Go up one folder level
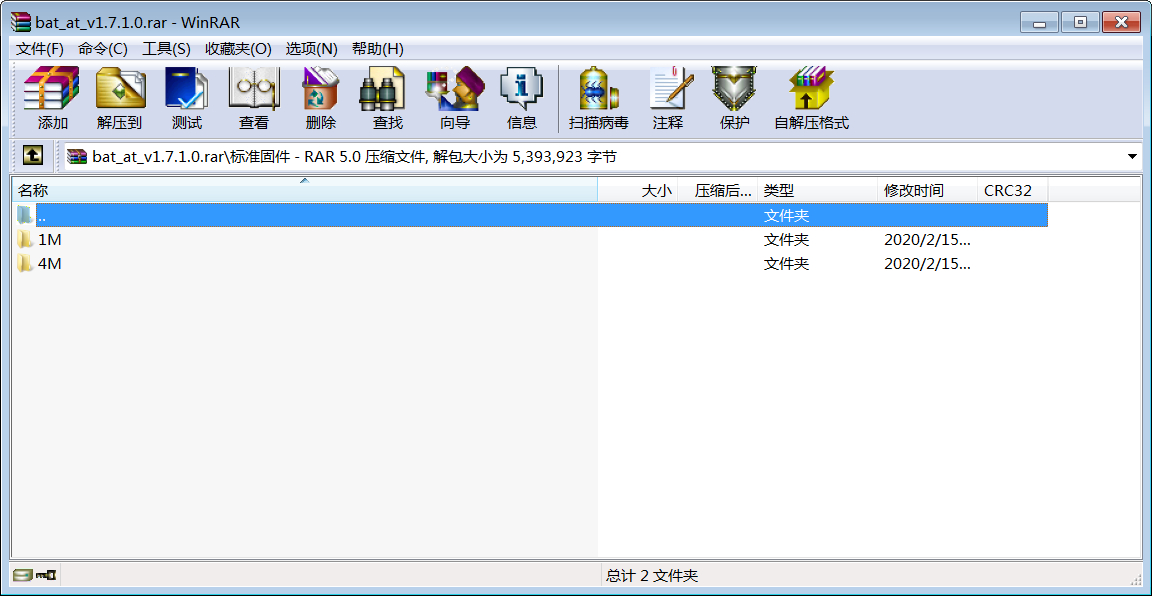 [x=33, y=155]
